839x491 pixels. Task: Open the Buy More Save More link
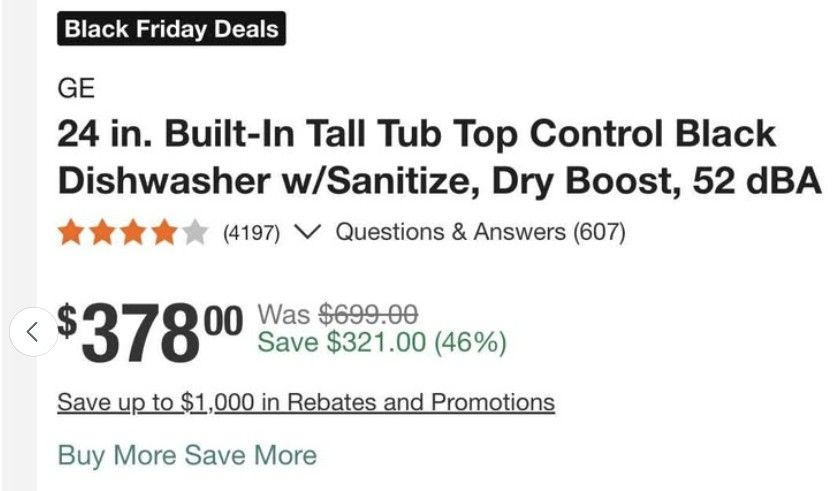(187, 455)
